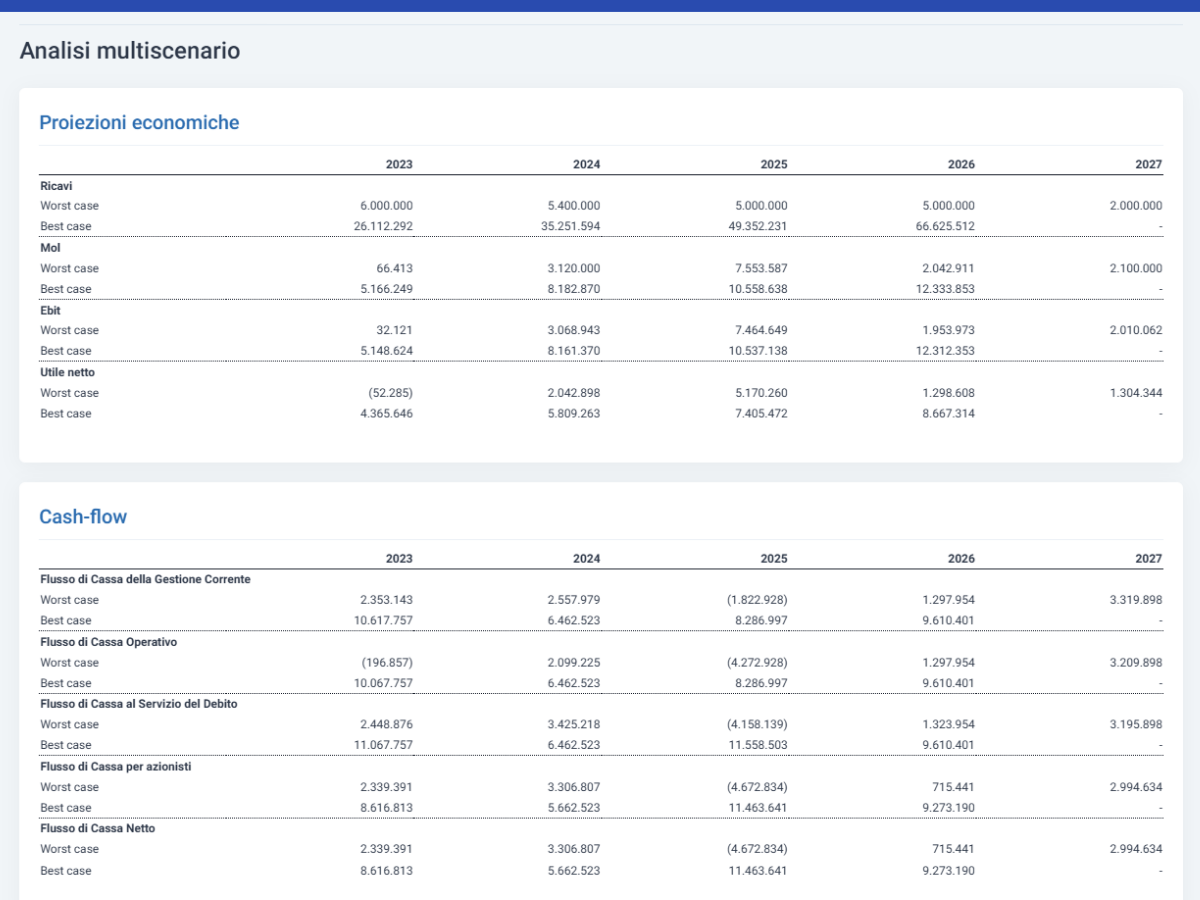Click Gestione Corrente value 3.319.898
This screenshot has width=1200, height=900.
tap(1136, 600)
